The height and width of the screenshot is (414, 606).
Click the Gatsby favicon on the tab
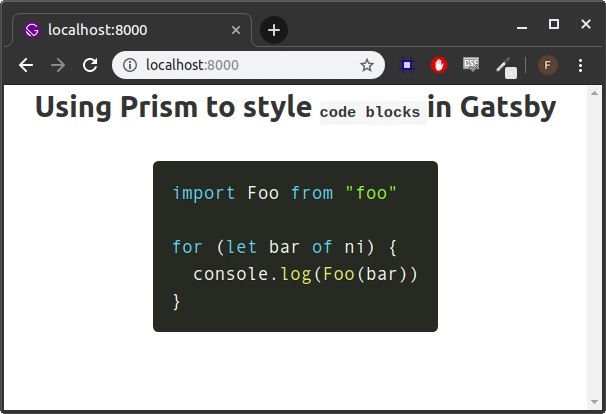click(32, 30)
